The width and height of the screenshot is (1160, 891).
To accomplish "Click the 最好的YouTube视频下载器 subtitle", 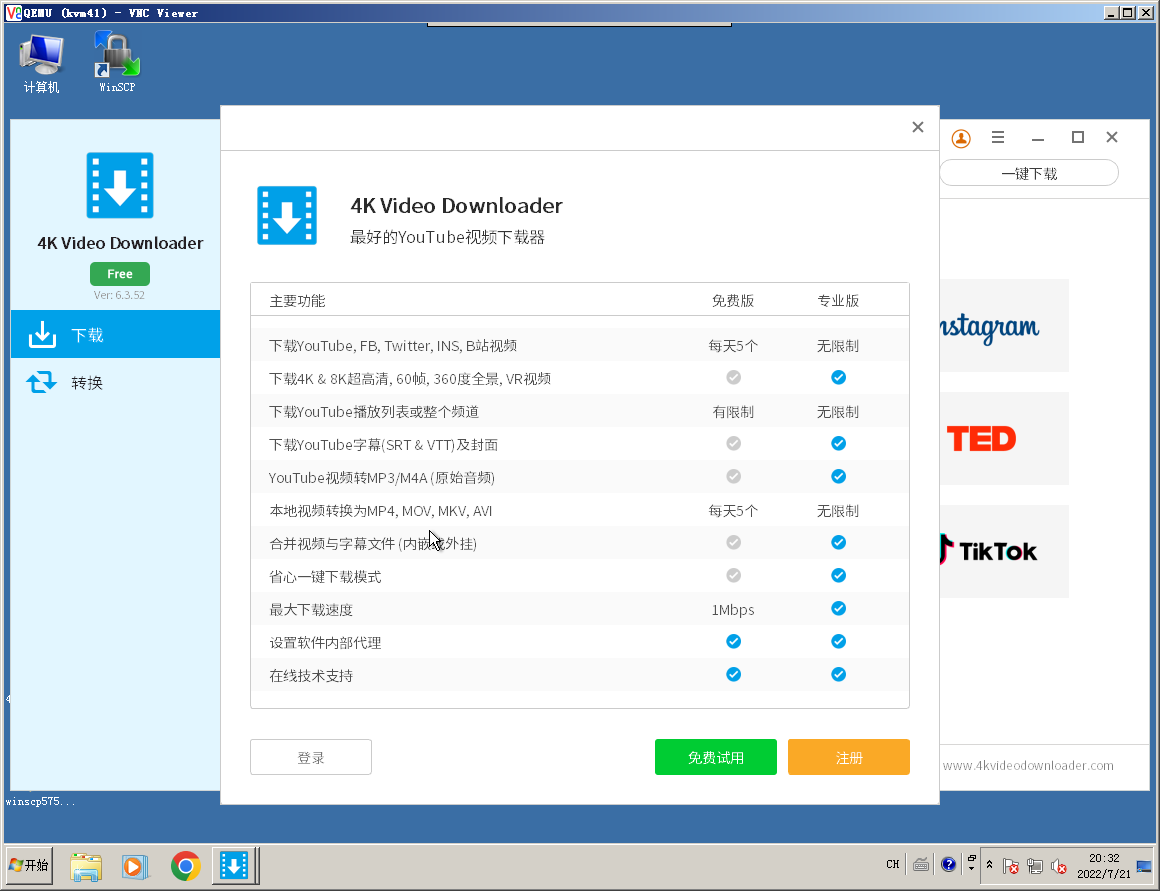I will click(448, 237).
